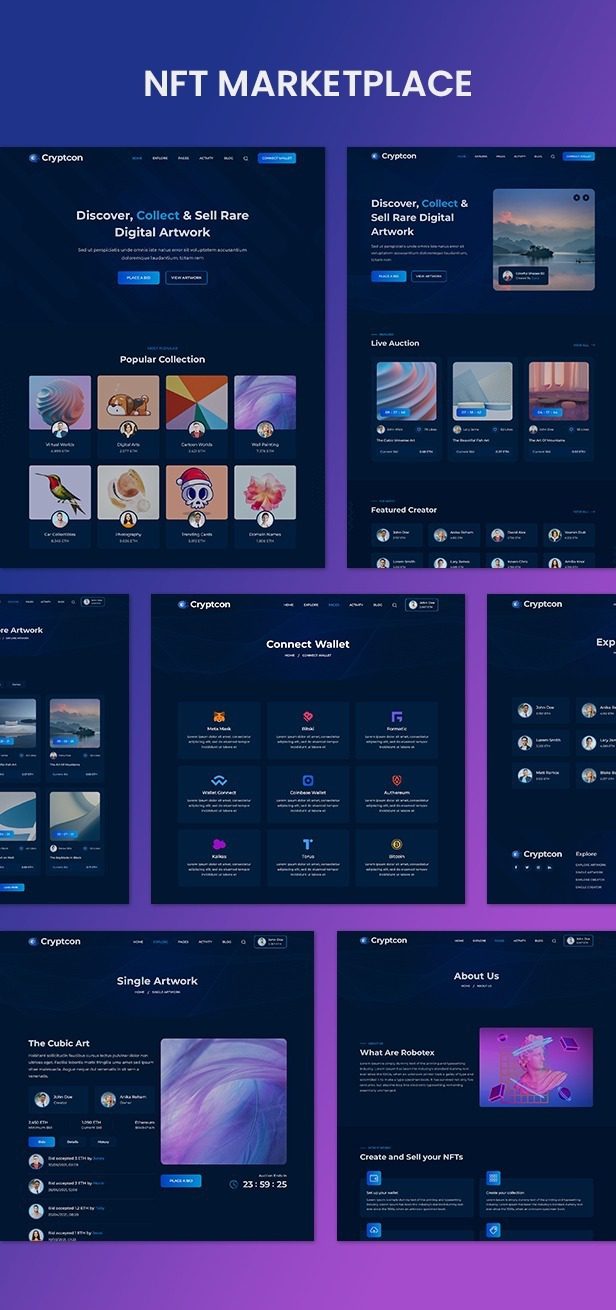Click John Doe creator avatar on Single Artwork

tap(42, 1099)
